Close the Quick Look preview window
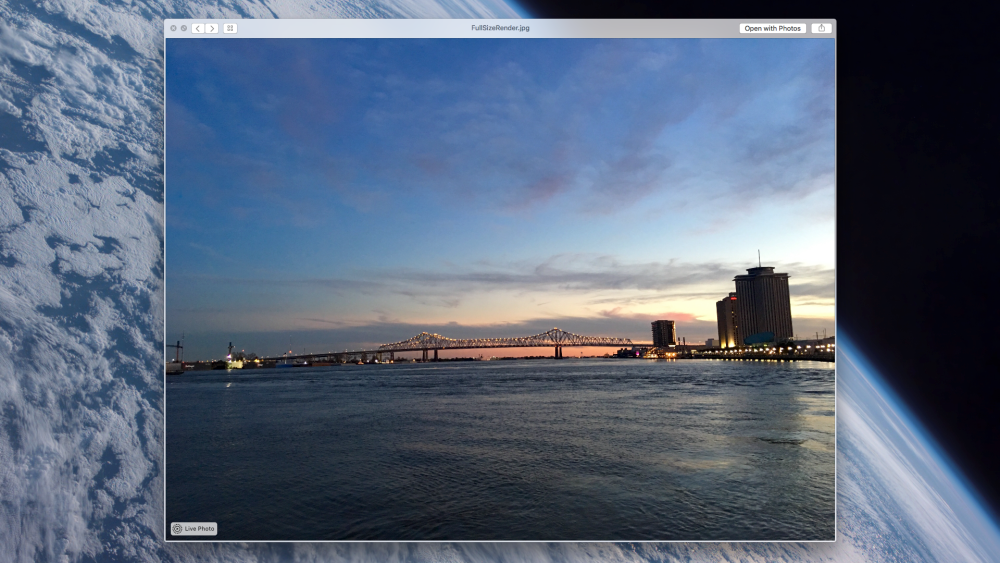This screenshot has width=1000, height=563. (x=173, y=28)
